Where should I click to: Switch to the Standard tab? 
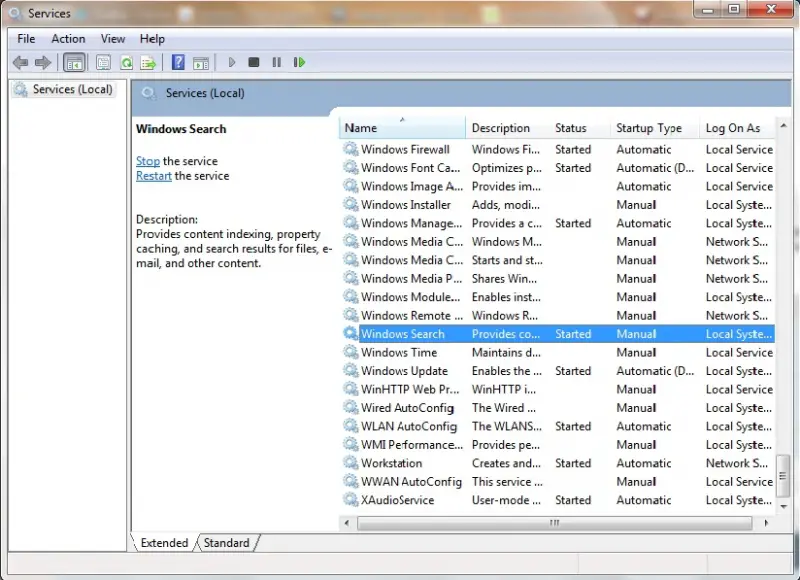click(227, 543)
